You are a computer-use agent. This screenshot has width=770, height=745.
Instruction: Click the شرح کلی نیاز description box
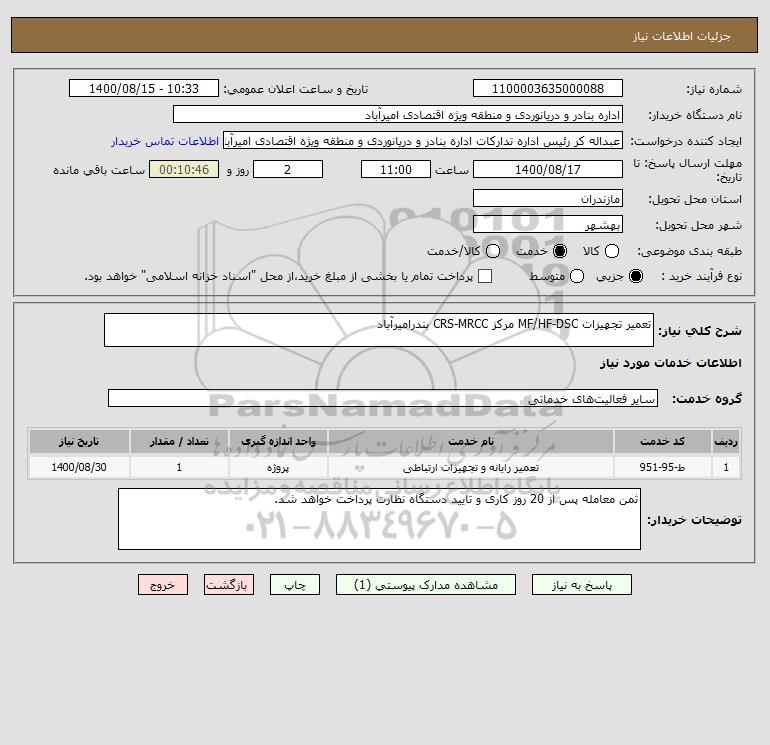click(x=379, y=330)
